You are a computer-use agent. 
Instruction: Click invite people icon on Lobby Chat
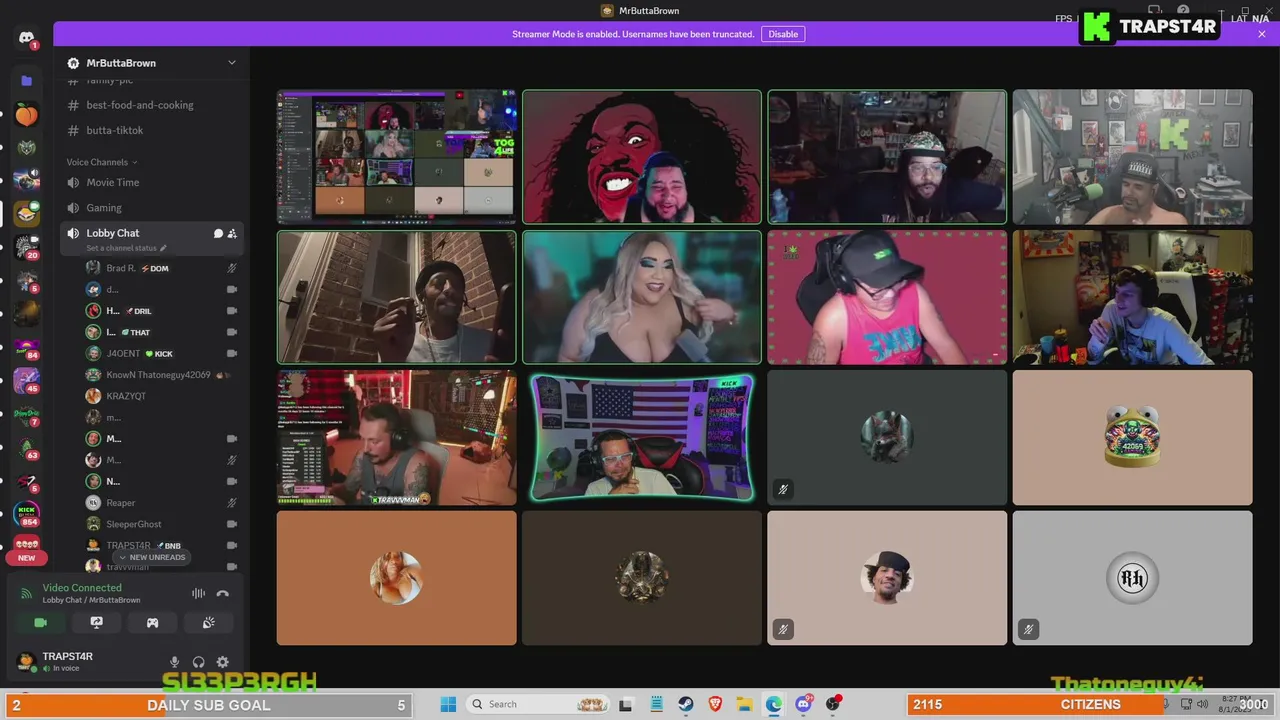[232, 233]
